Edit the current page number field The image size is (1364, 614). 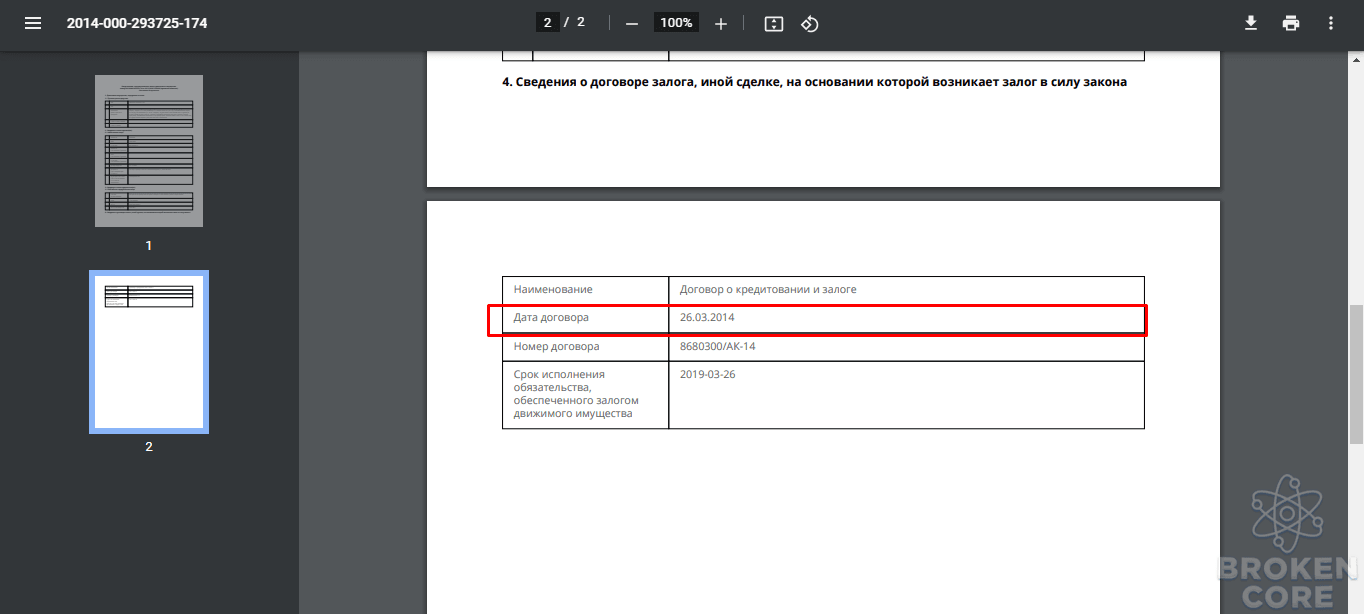[547, 23]
